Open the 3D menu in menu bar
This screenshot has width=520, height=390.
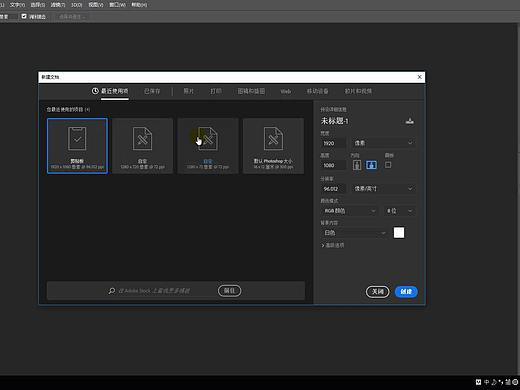pos(77,5)
